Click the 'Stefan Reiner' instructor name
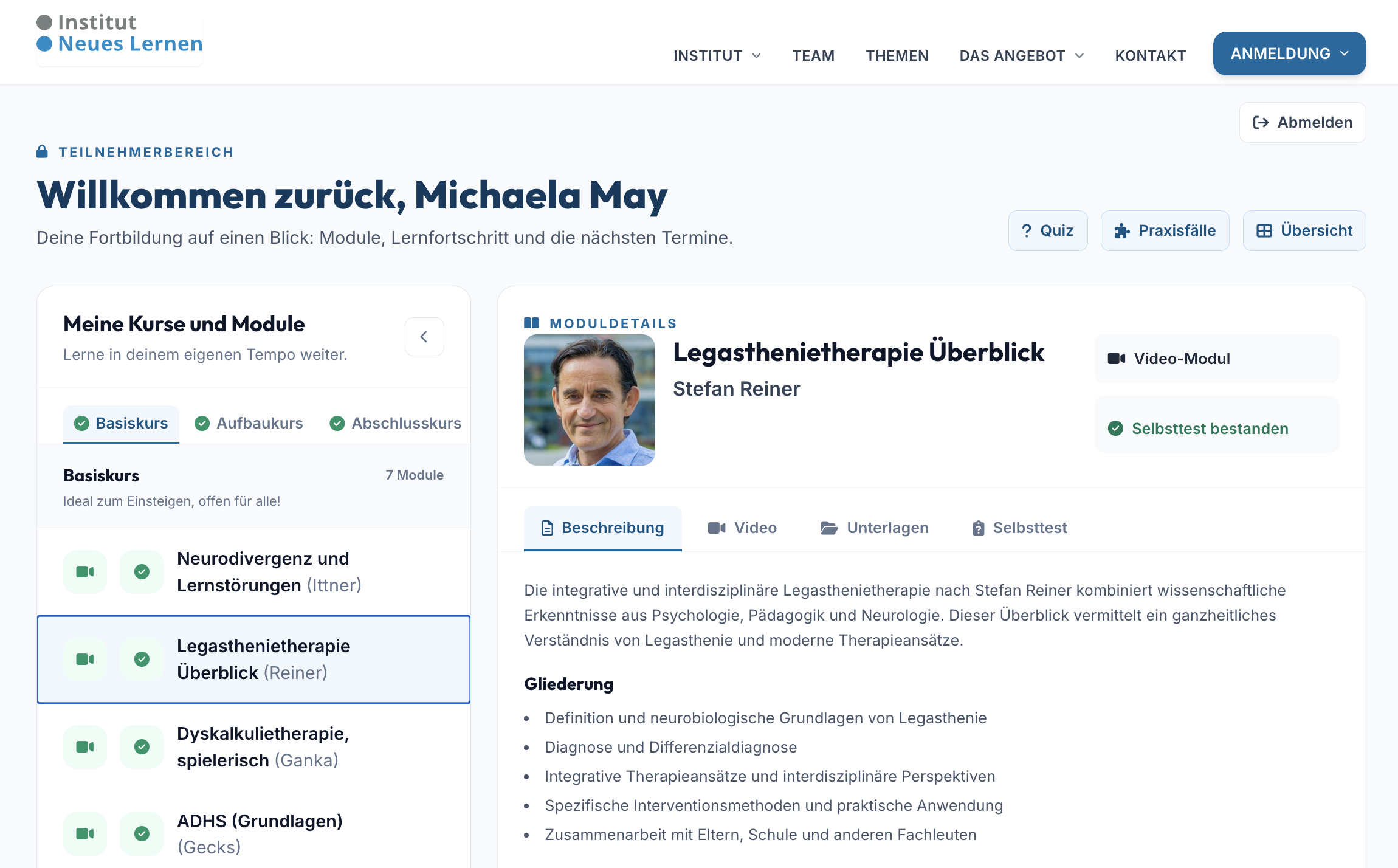Screen dimensions: 1398x868 point(736,389)
